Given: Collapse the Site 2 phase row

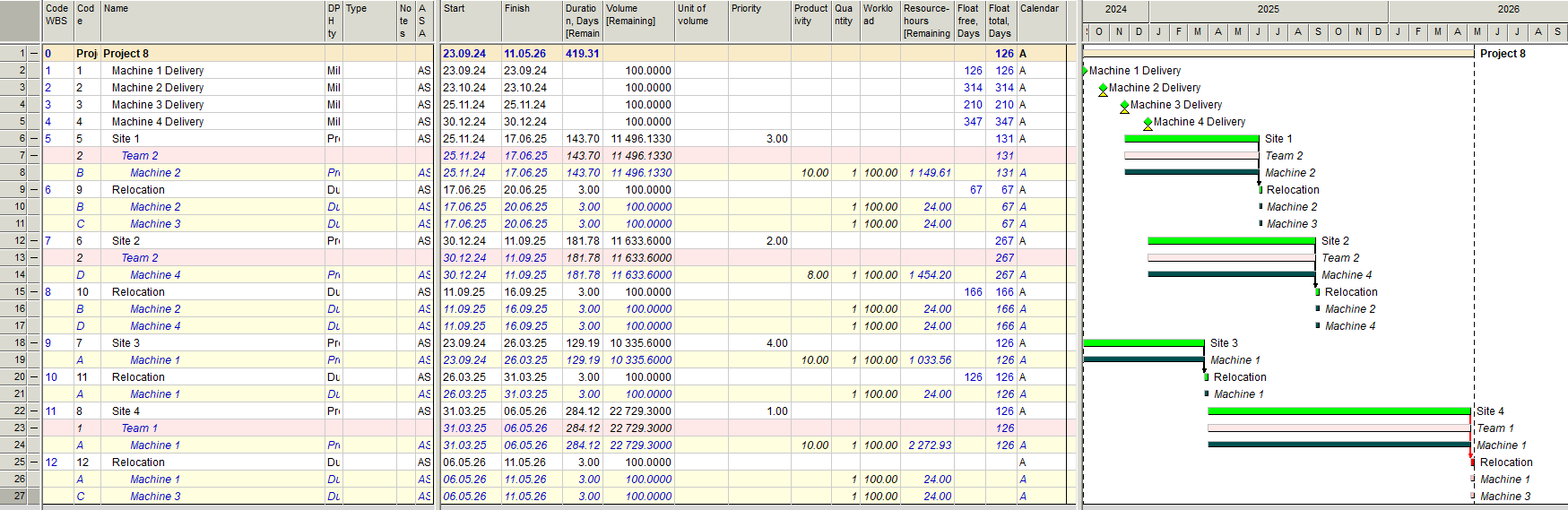Looking at the screenshot, I should coord(34,241).
